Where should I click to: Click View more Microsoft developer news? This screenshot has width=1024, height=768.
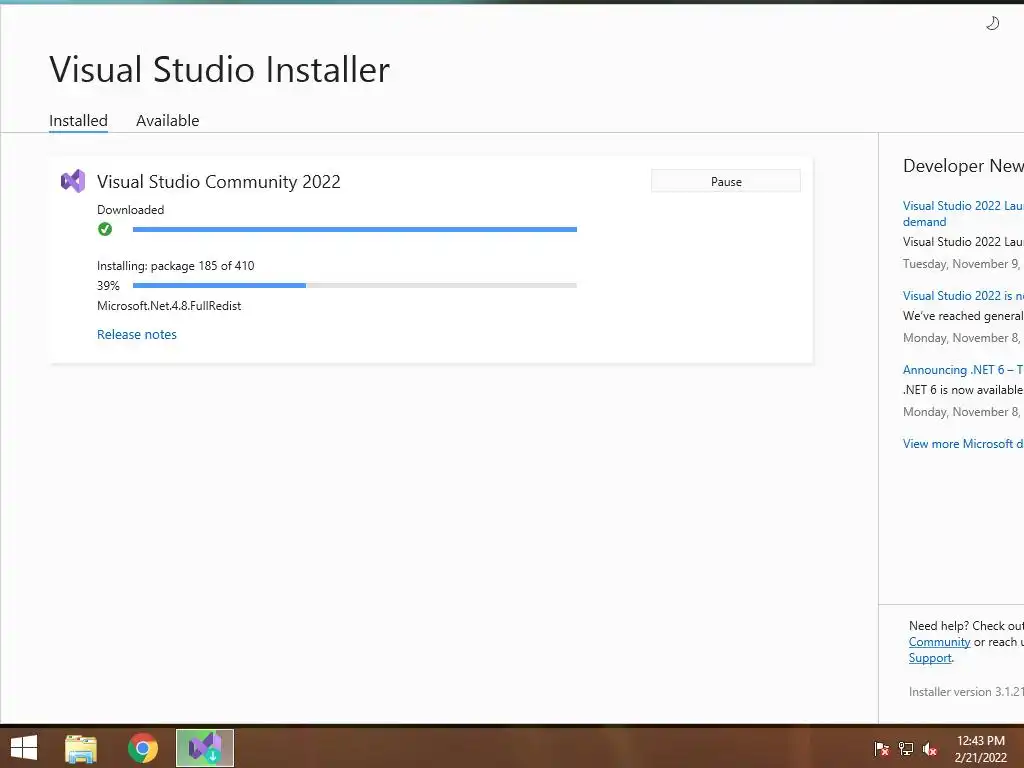tap(963, 443)
